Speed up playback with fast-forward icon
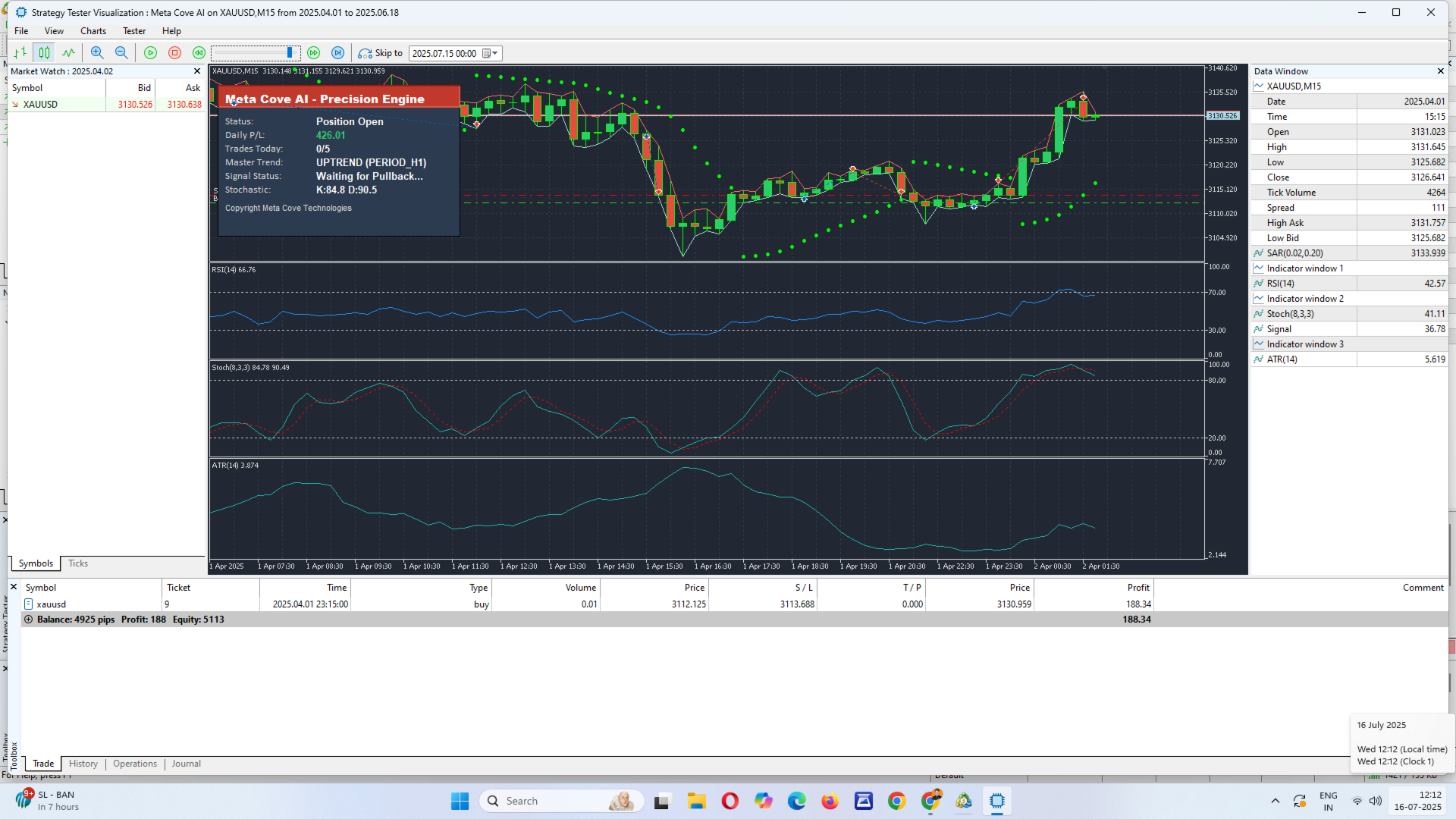Viewport: 1456px width, 819px height. pos(313,53)
